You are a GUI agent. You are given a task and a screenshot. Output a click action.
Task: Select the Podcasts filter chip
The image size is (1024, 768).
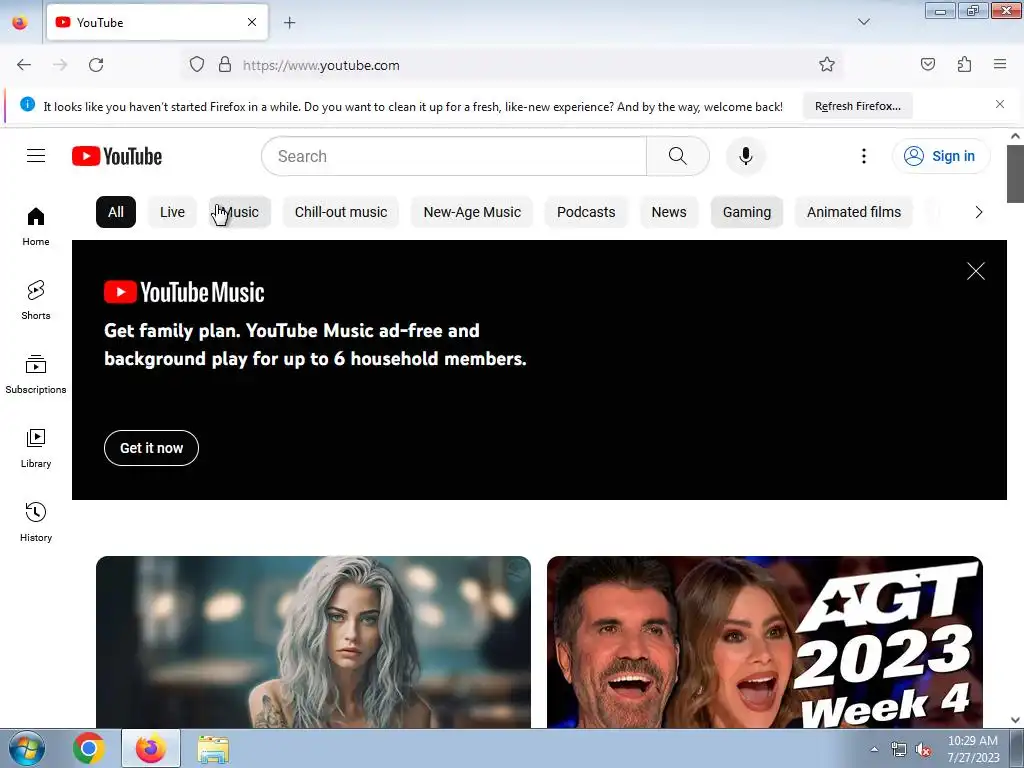pos(586,212)
